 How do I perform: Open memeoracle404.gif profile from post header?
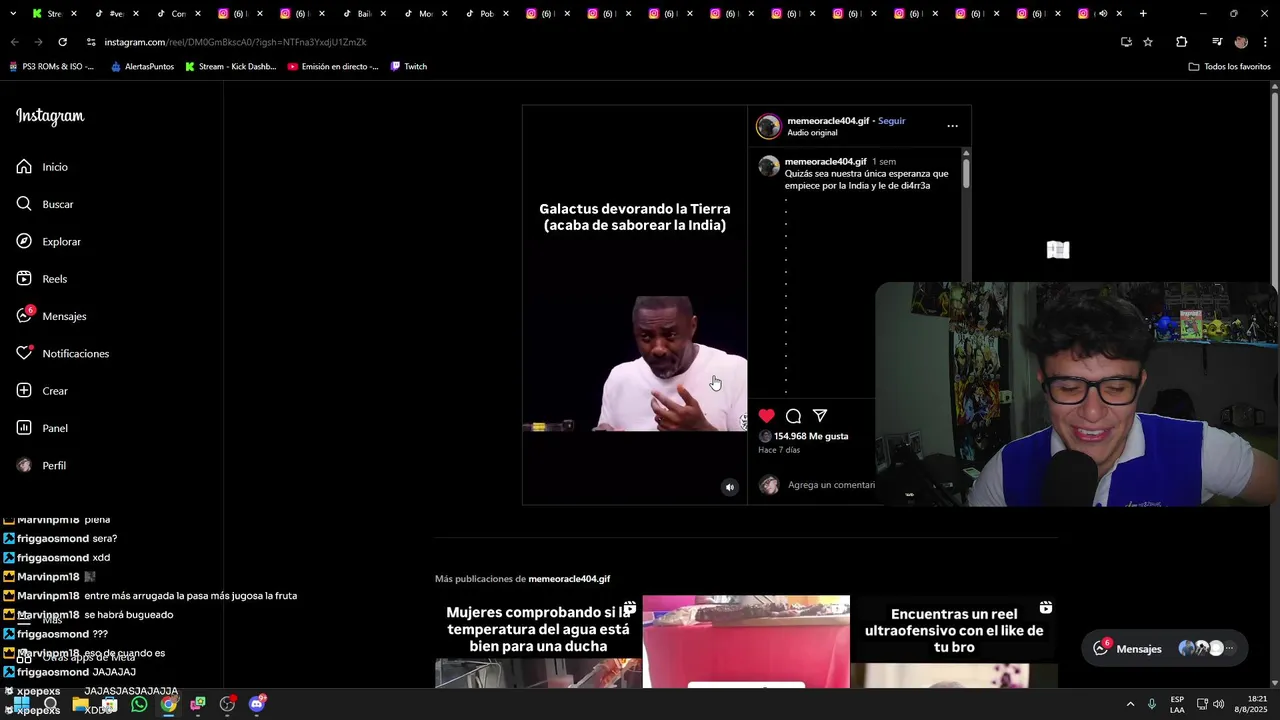pos(828,121)
